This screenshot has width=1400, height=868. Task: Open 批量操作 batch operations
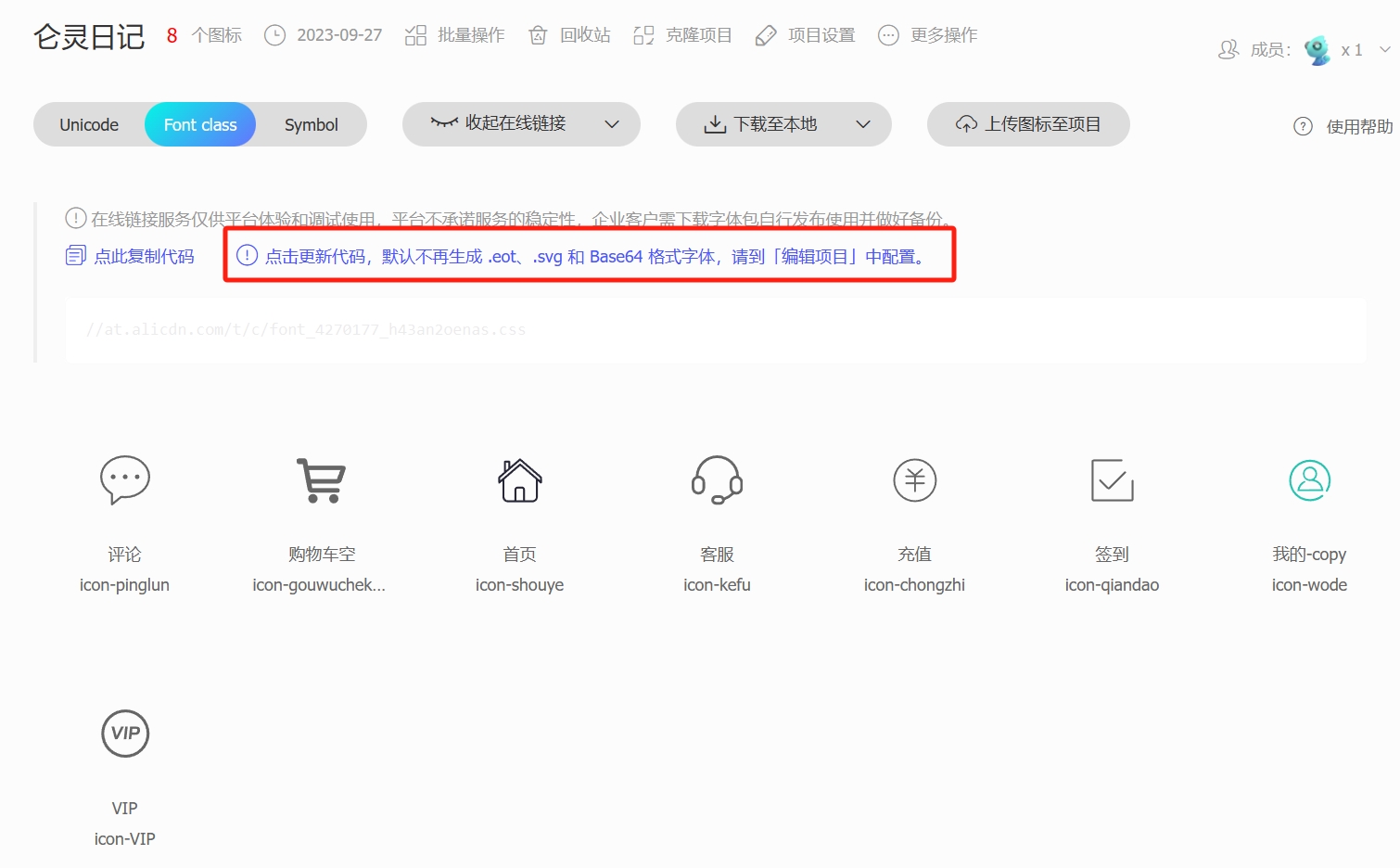pos(455,35)
